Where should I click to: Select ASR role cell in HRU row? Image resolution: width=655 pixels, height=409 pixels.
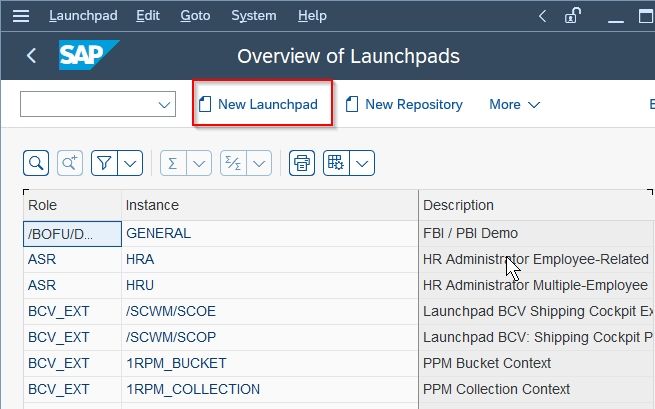click(72, 285)
